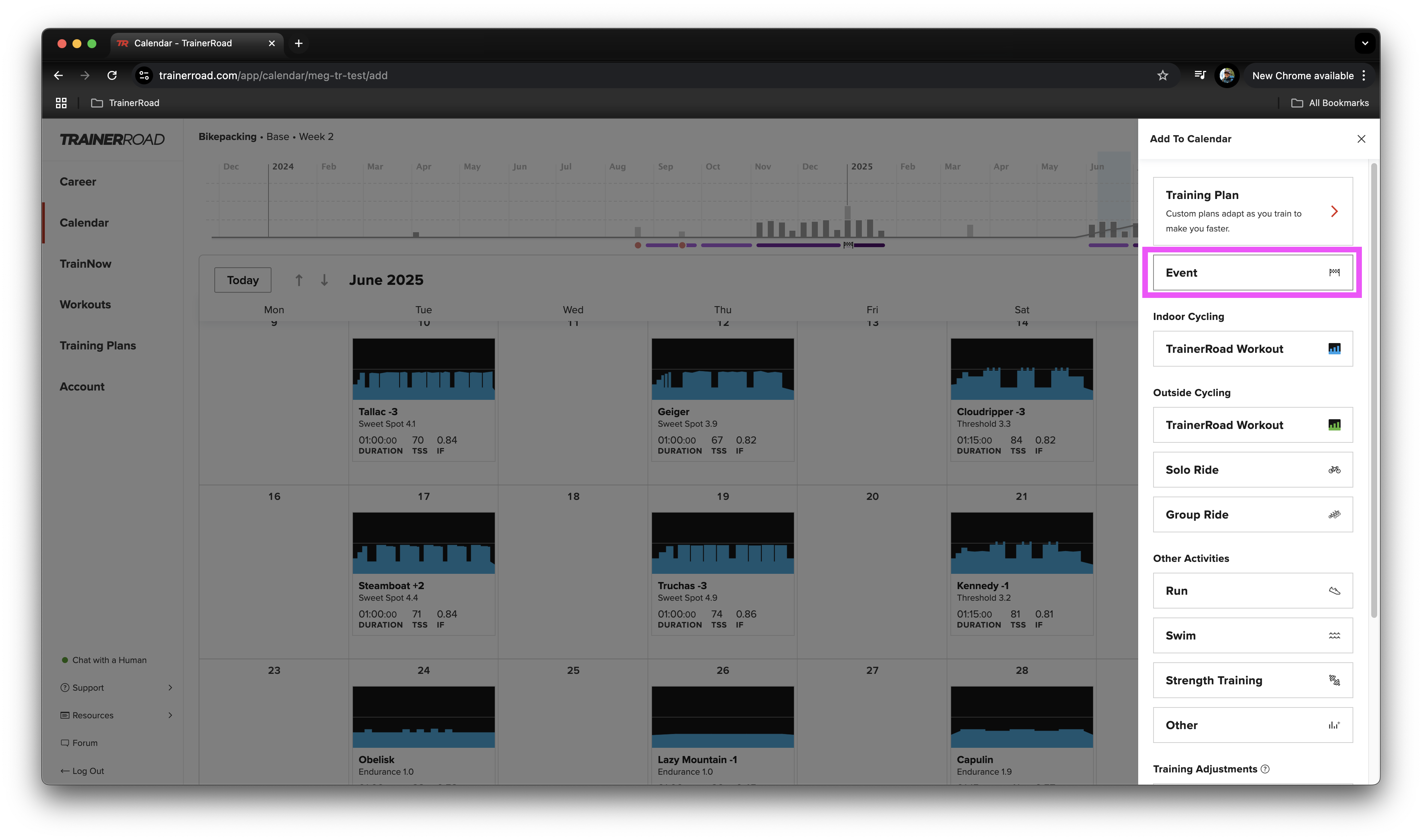Click the bicycle icon on the Solo Ride row
1422x840 pixels.
[1334, 469]
